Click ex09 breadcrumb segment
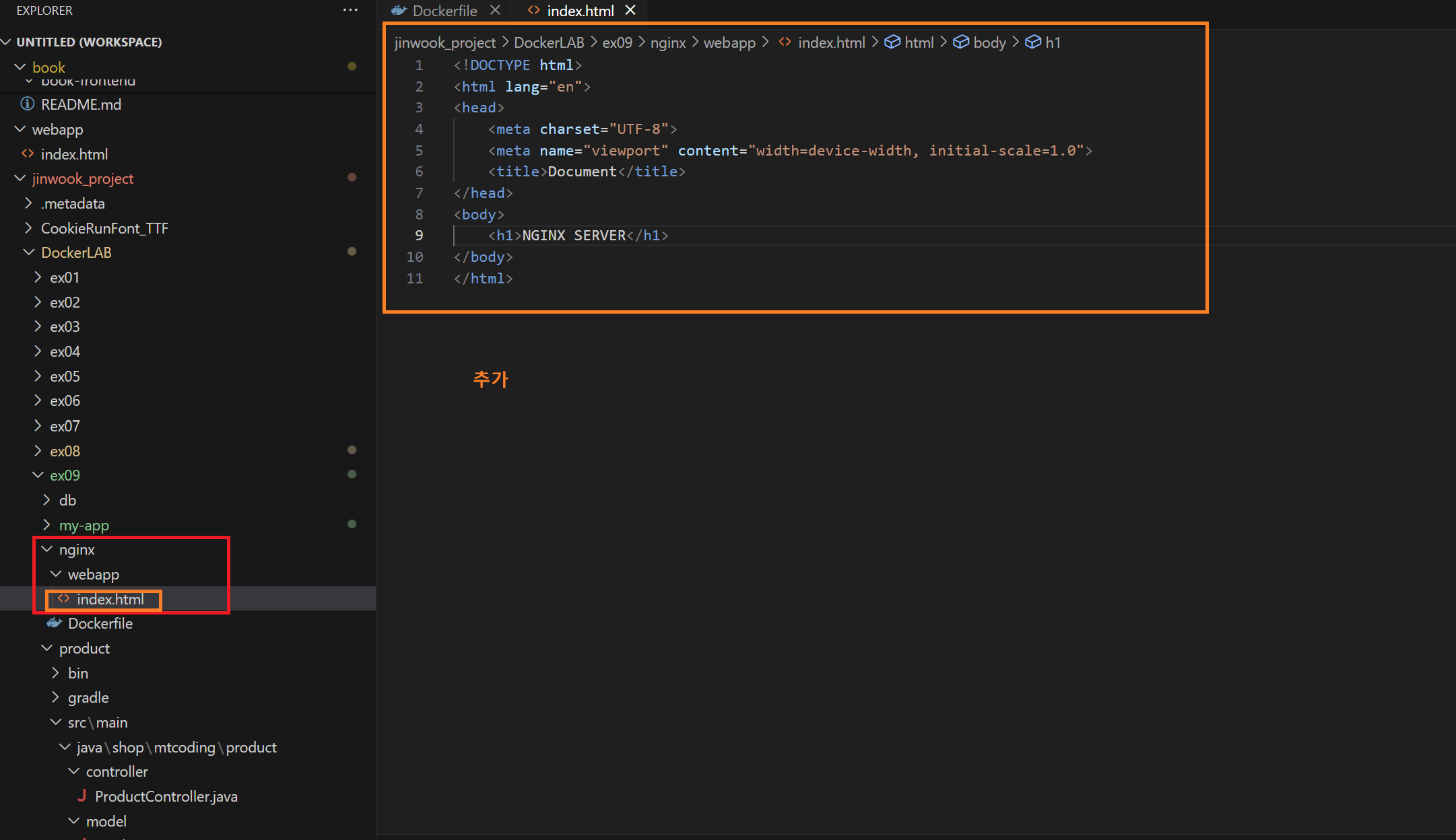 pyautogui.click(x=617, y=42)
